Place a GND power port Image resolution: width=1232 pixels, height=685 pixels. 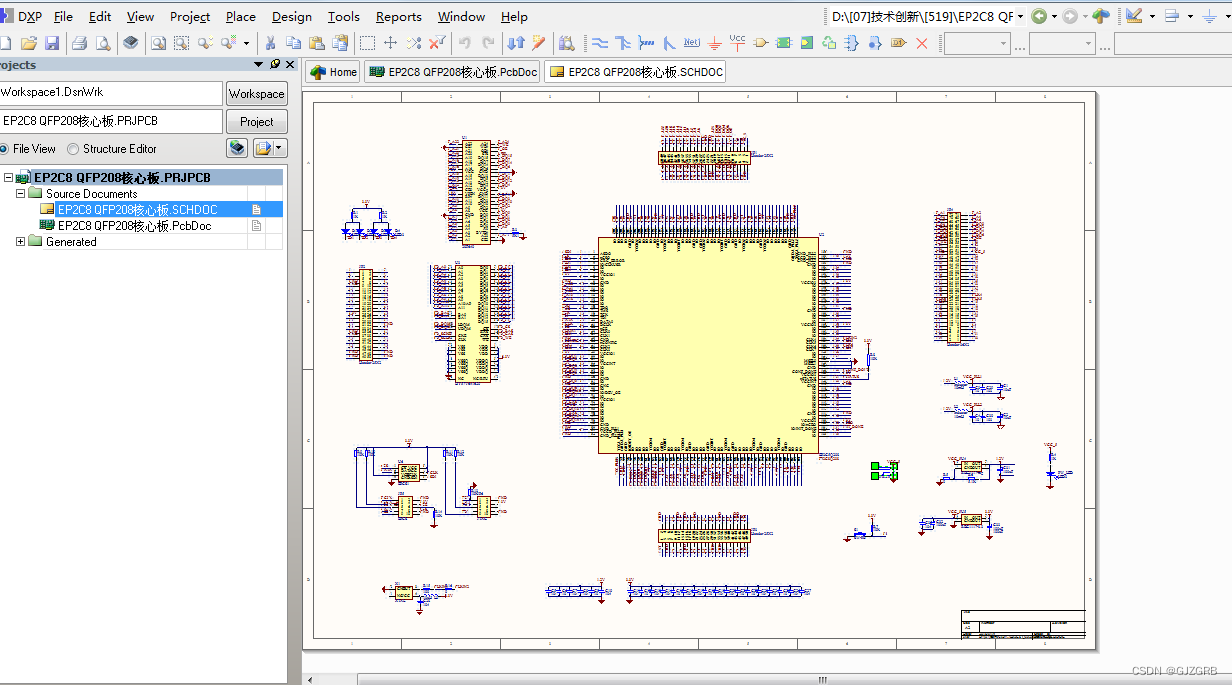(x=714, y=43)
